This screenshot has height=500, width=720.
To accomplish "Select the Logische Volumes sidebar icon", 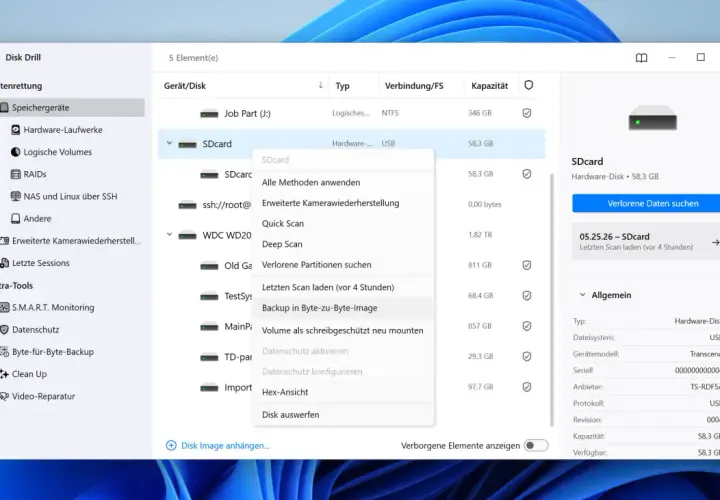I will point(16,152).
